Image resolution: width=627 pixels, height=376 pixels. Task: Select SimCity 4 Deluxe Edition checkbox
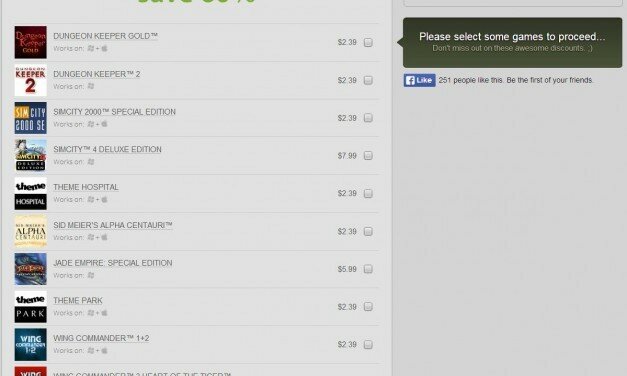(x=368, y=156)
